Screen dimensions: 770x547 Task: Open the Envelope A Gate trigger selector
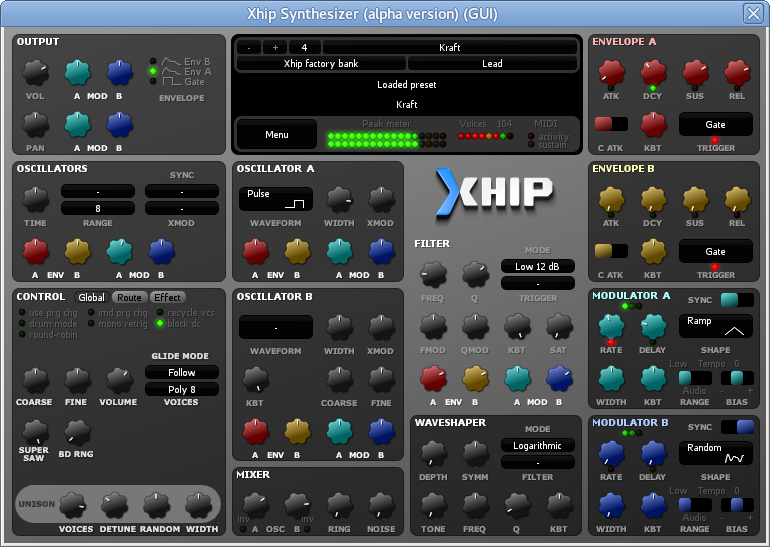point(715,124)
